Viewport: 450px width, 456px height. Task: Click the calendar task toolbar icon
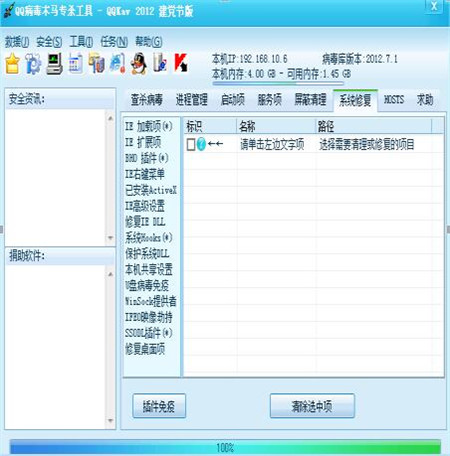(75, 63)
